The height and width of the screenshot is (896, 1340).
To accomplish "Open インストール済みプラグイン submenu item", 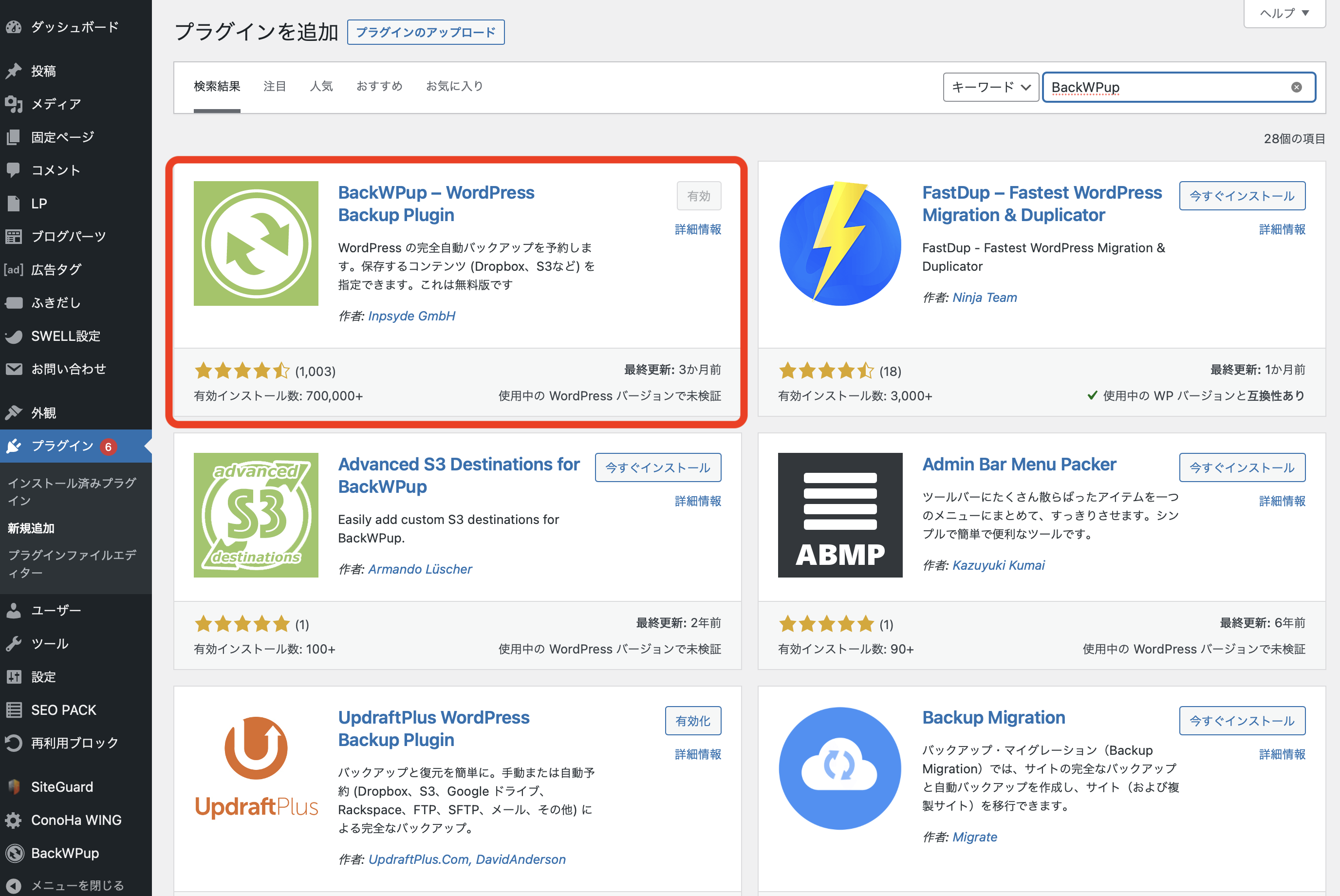I will click(x=72, y=491).
